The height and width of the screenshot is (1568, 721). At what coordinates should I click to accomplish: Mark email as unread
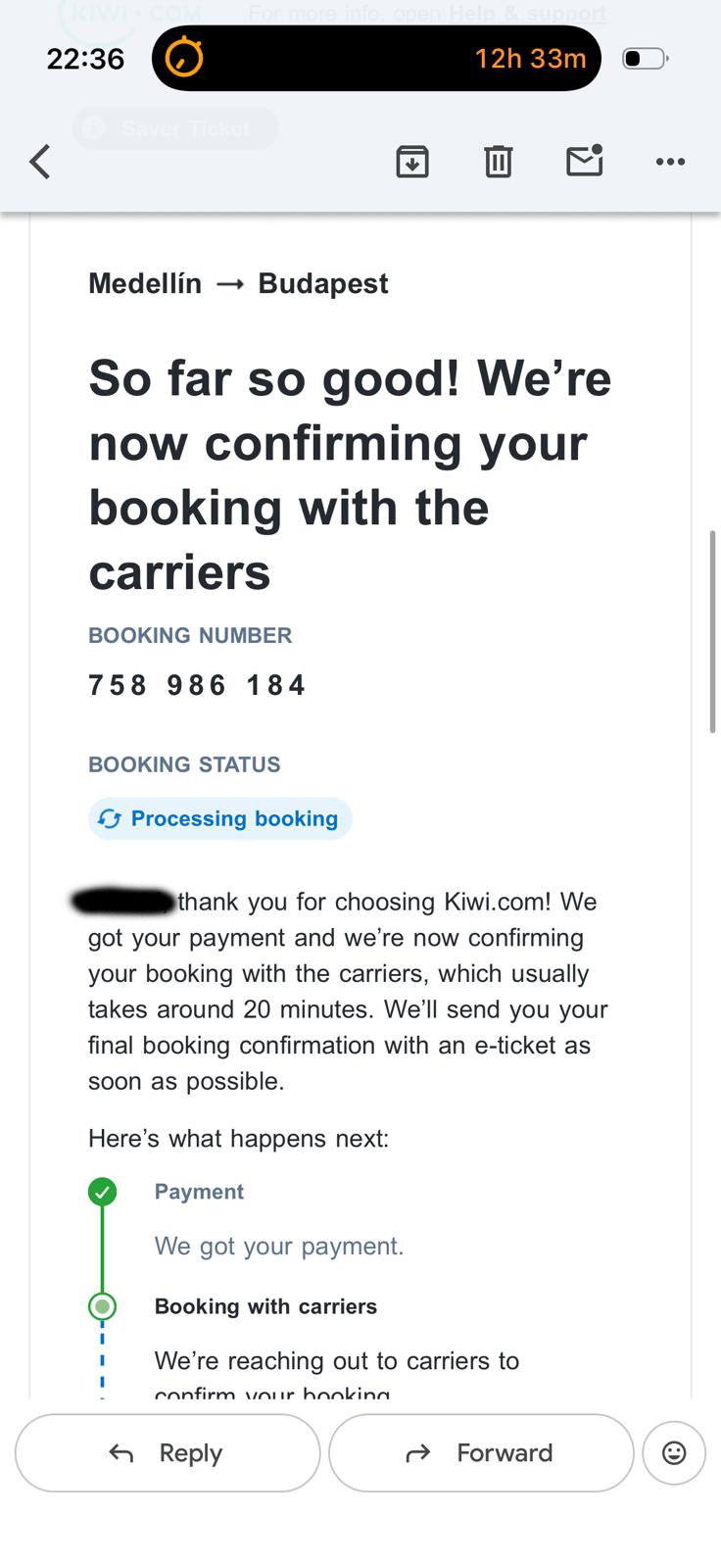585,160
